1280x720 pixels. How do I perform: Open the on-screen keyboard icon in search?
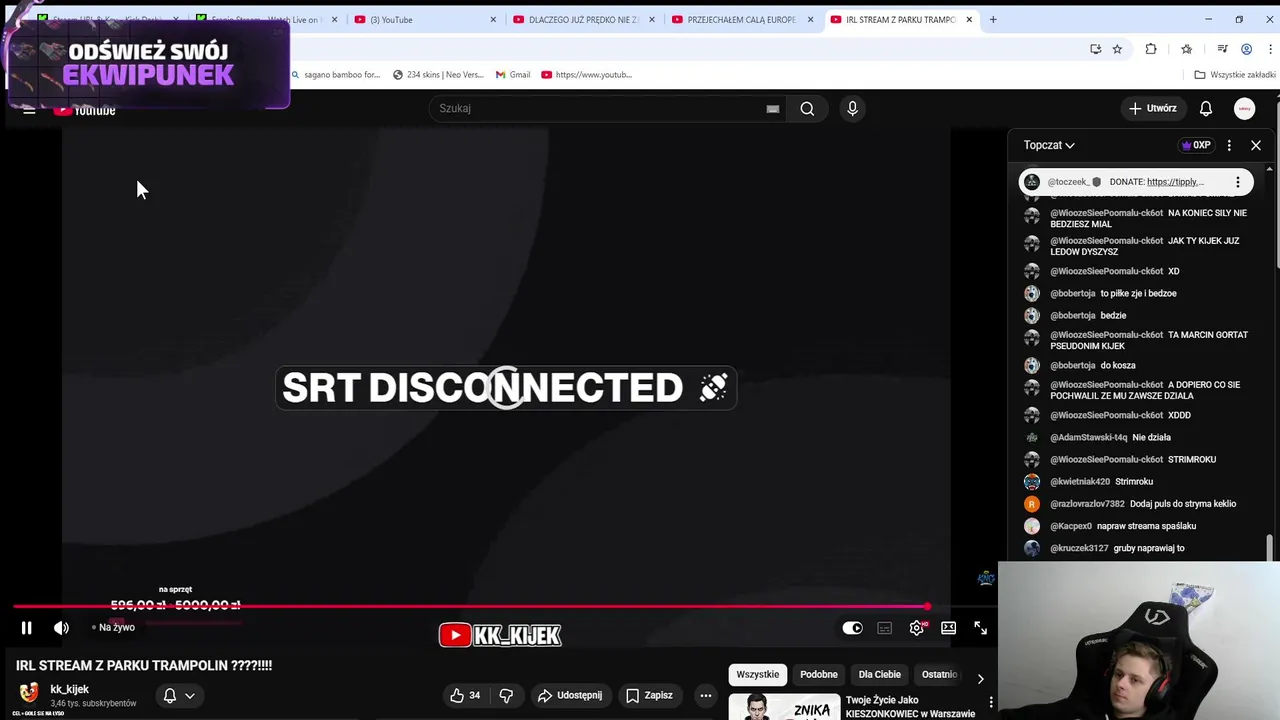click(772, 109)
